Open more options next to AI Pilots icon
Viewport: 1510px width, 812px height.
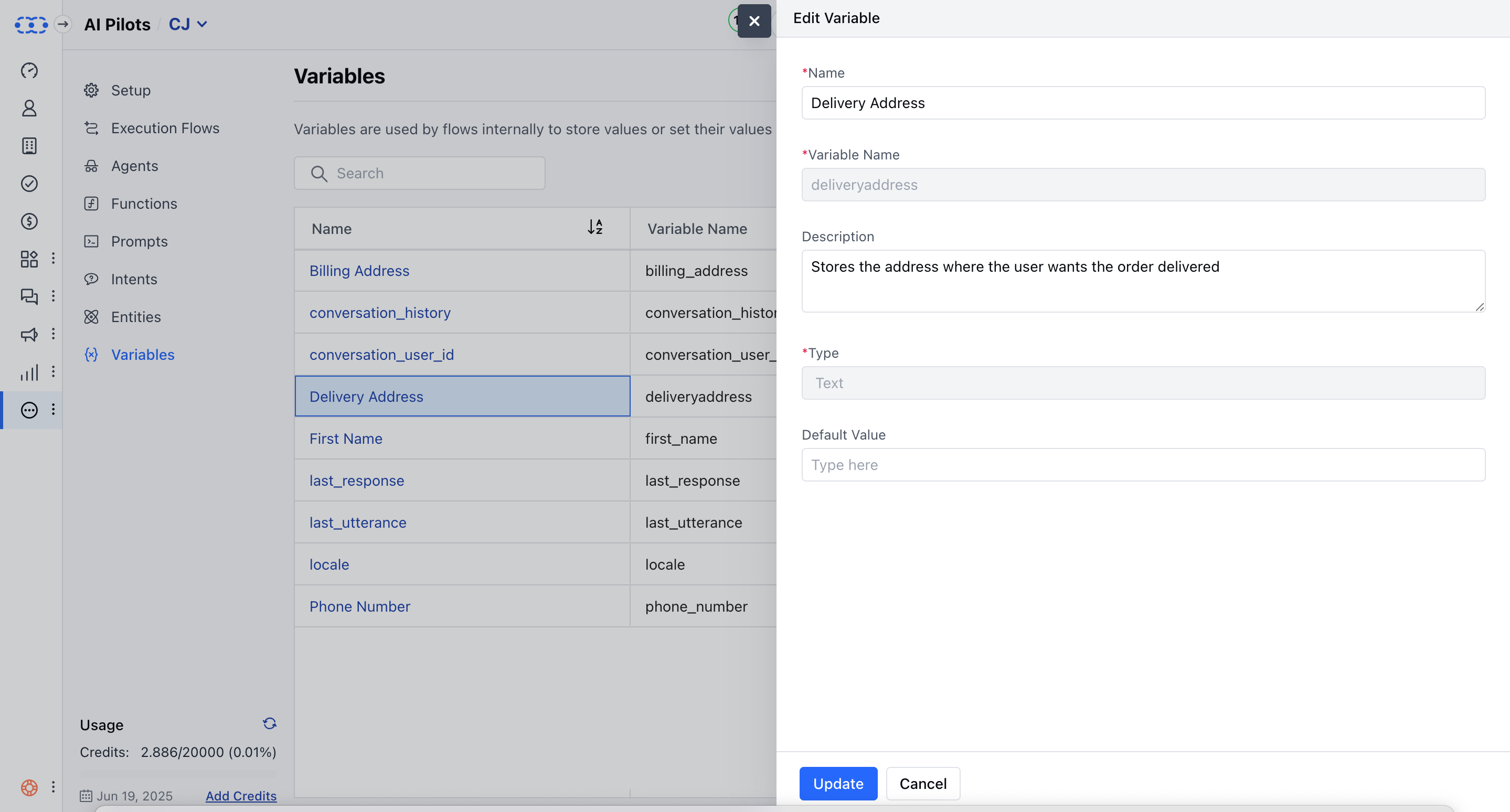point(54,410)
